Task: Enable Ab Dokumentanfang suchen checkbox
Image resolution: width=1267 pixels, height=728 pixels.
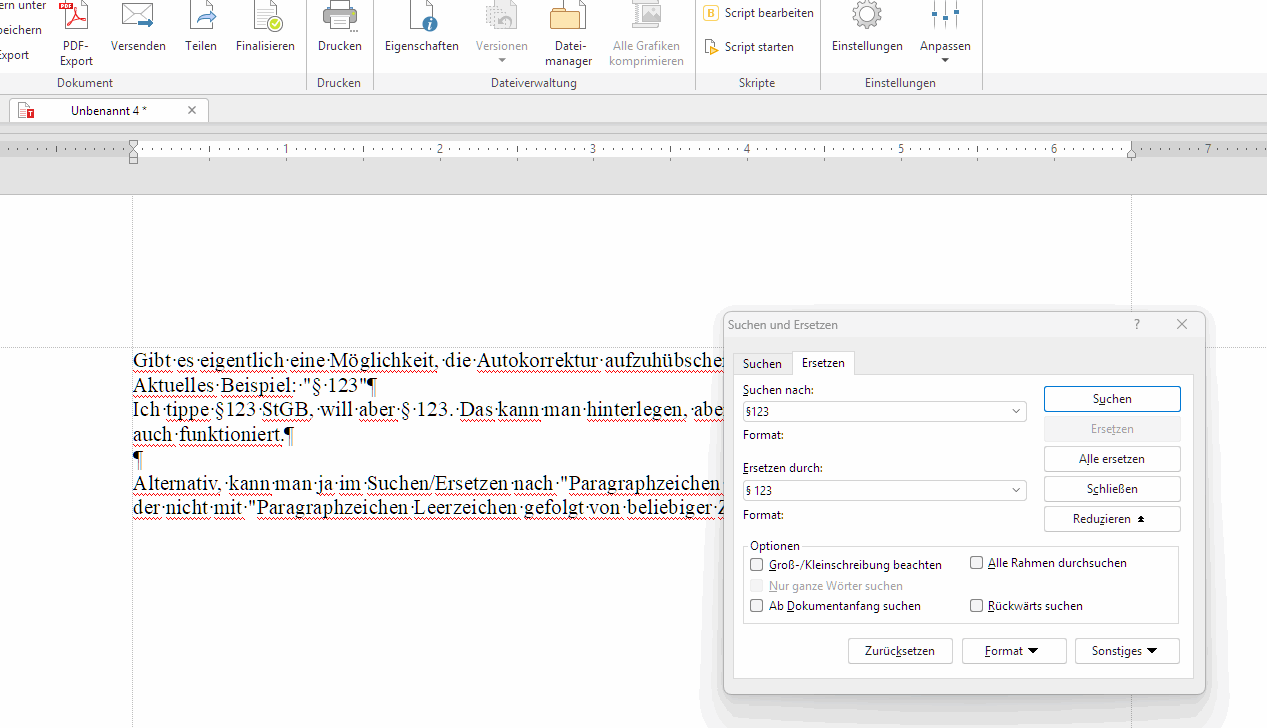Action: click(757, 606)
